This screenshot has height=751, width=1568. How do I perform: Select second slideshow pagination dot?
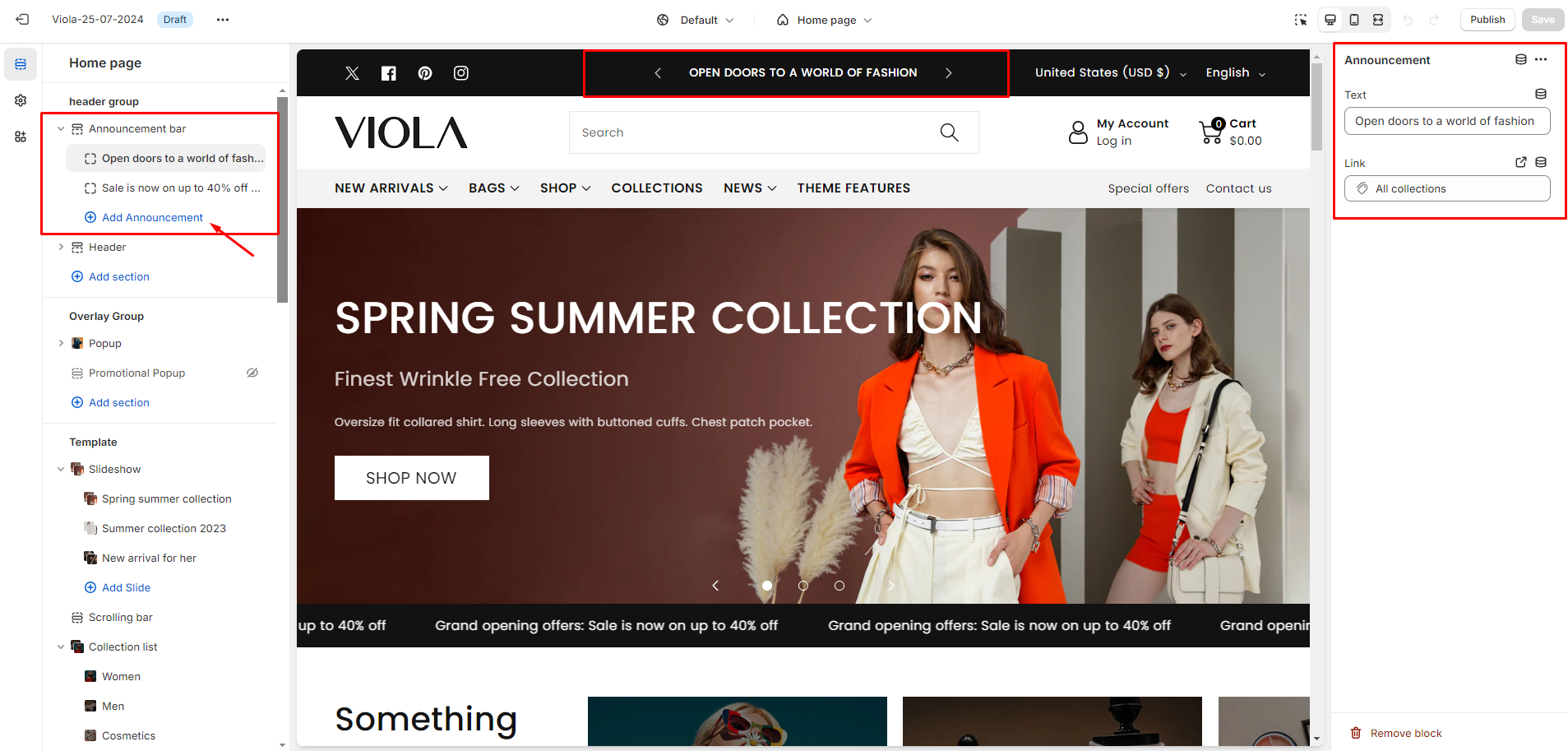point(803,586)
